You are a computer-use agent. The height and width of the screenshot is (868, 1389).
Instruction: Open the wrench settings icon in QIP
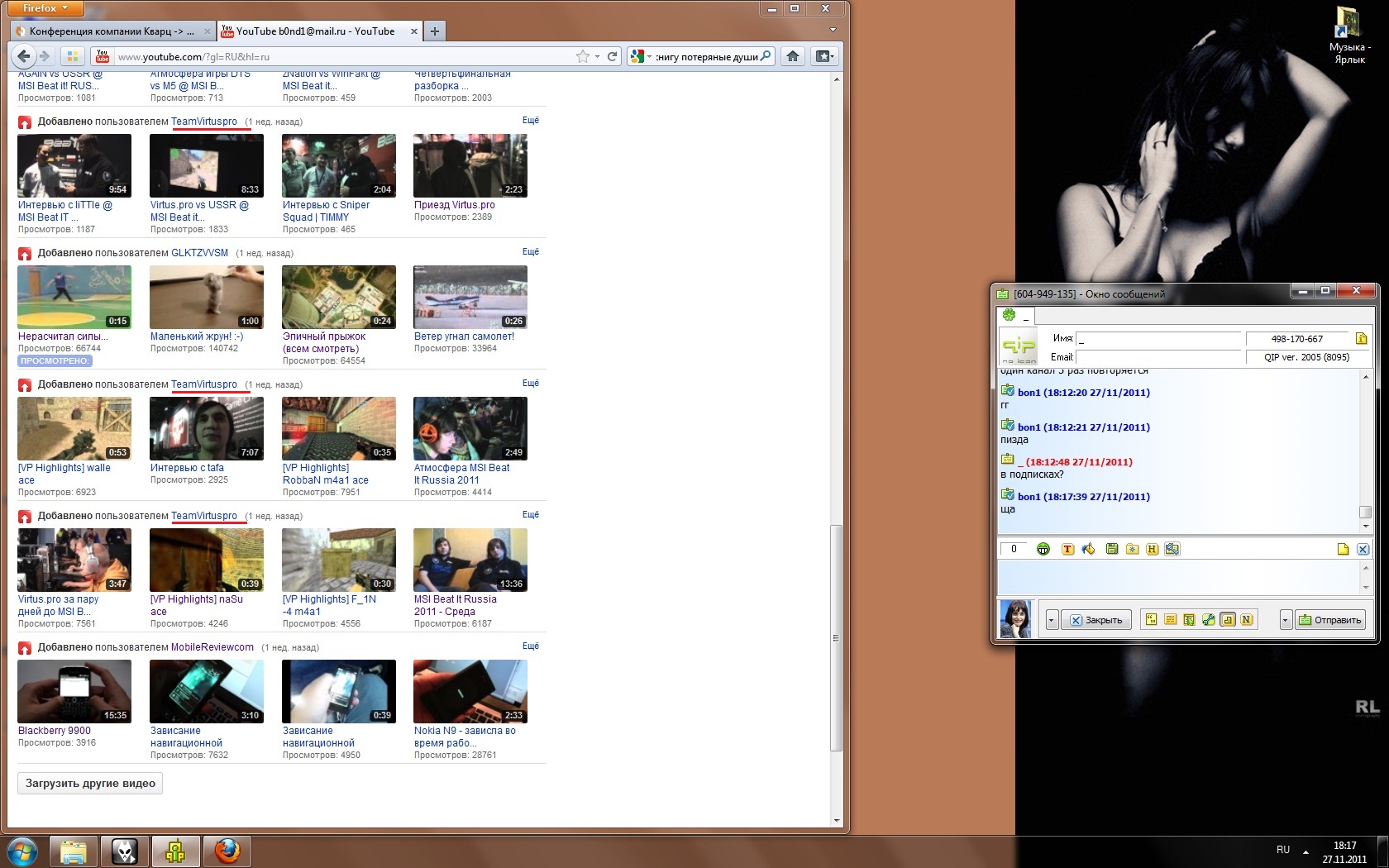pos(1208,619)
